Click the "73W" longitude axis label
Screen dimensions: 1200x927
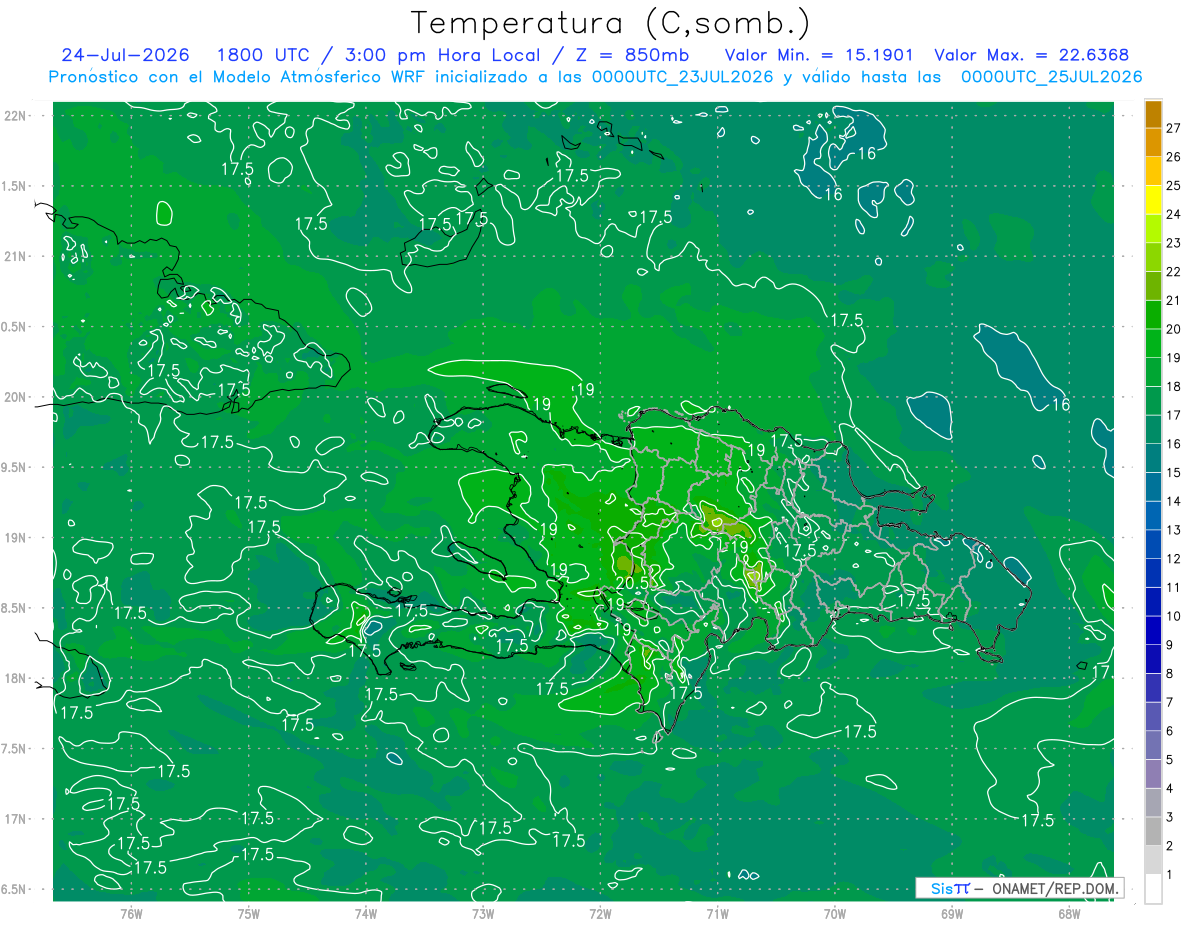pyautogui.click(x=483, y=914)
